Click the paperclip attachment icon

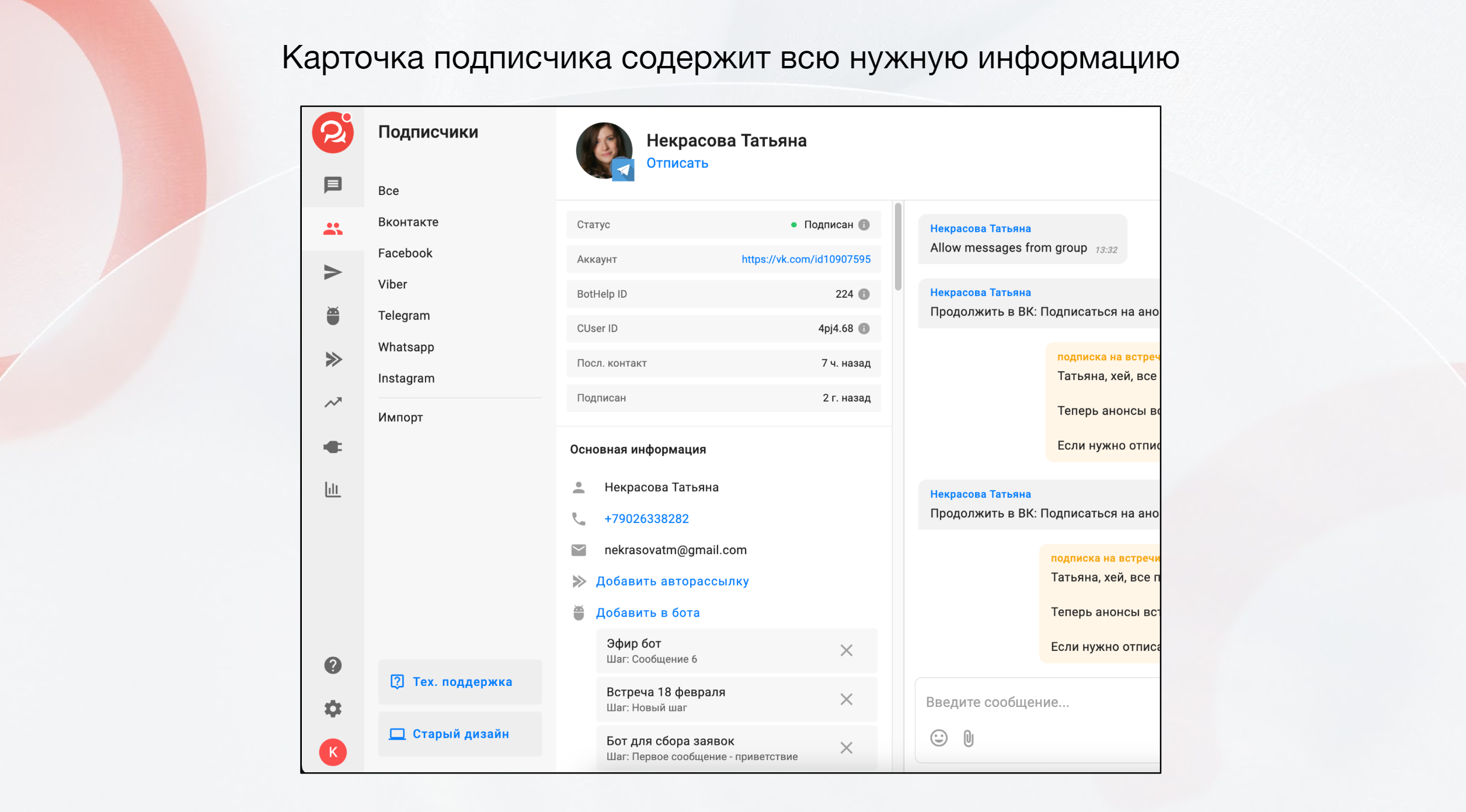(969, 738)
